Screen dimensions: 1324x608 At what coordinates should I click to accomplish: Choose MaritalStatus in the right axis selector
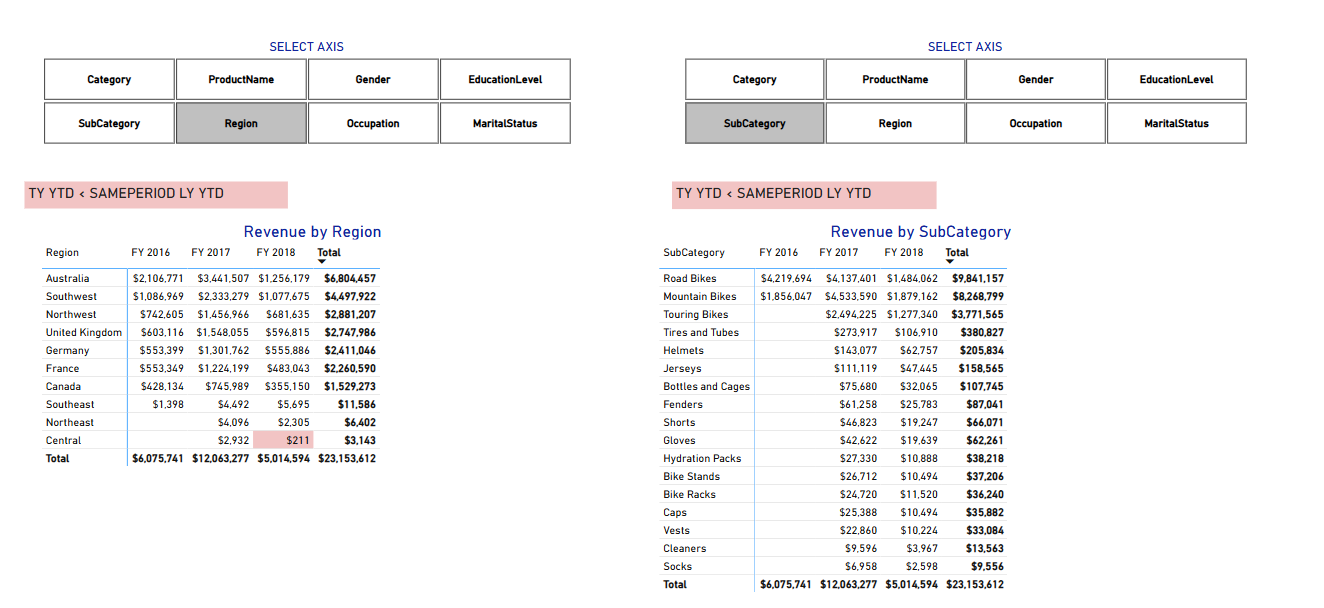(x=1176, y=123)
